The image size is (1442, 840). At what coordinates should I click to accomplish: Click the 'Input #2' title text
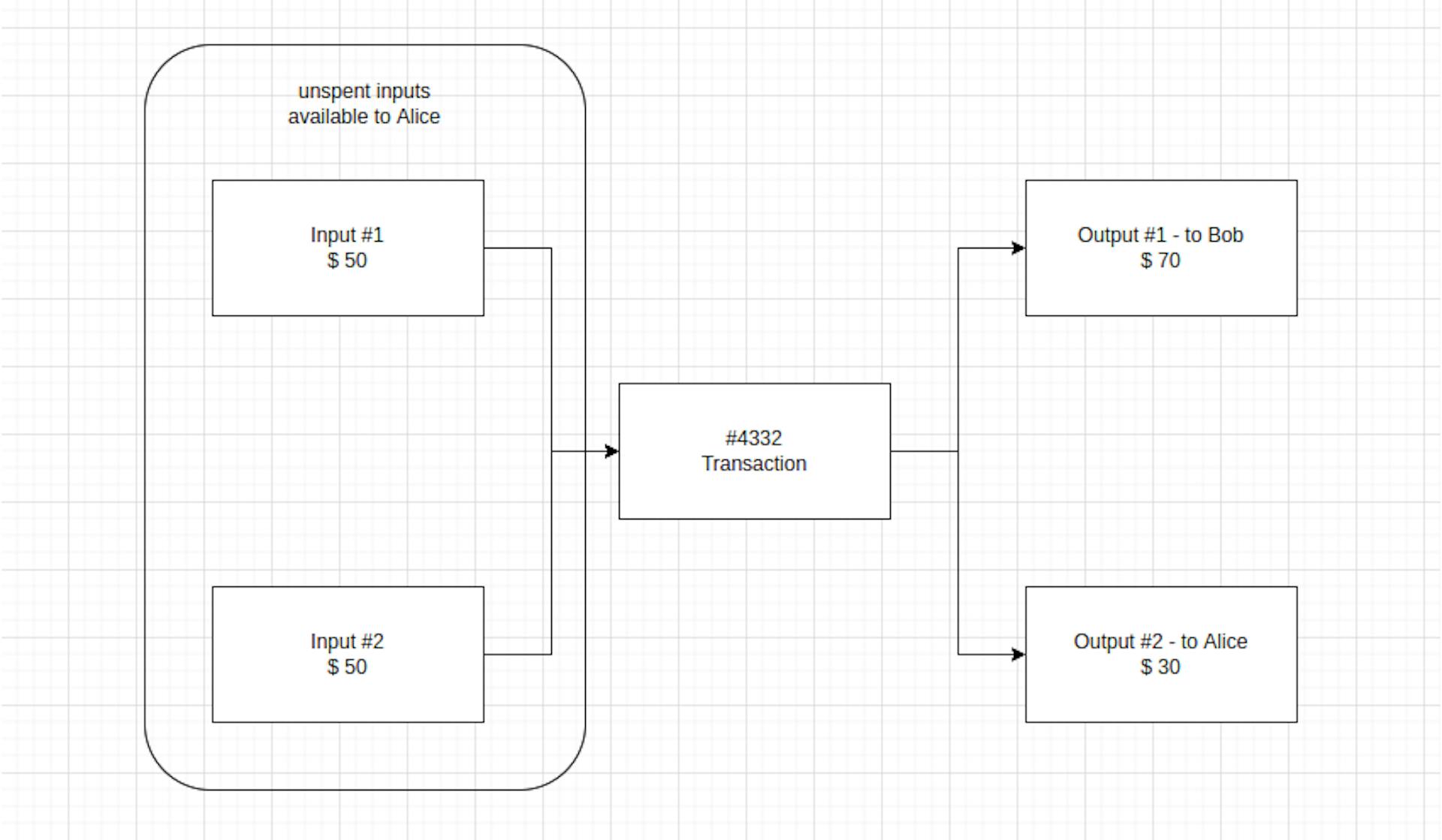(347, 642)
